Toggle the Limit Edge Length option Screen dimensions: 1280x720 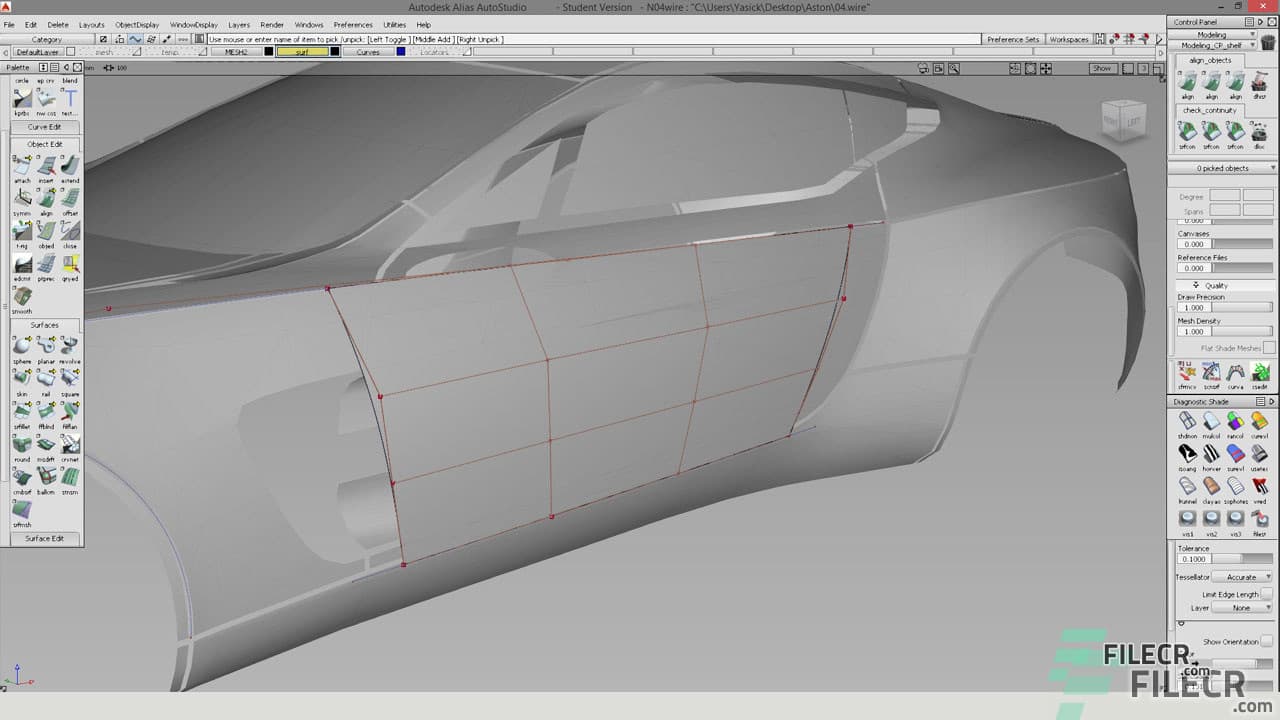pyautogui.click(x=1268, y=593)
